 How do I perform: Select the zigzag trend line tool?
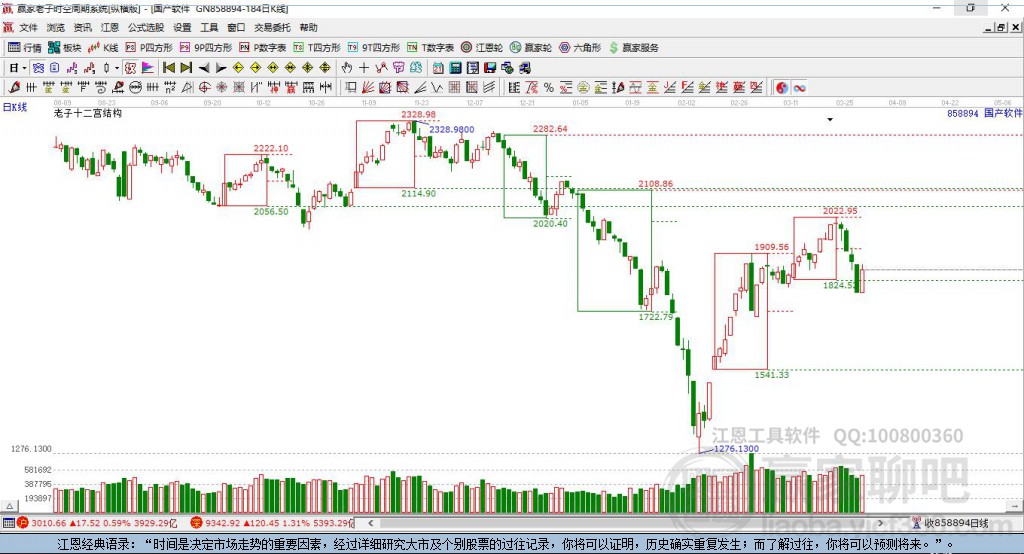pos(437,88)
